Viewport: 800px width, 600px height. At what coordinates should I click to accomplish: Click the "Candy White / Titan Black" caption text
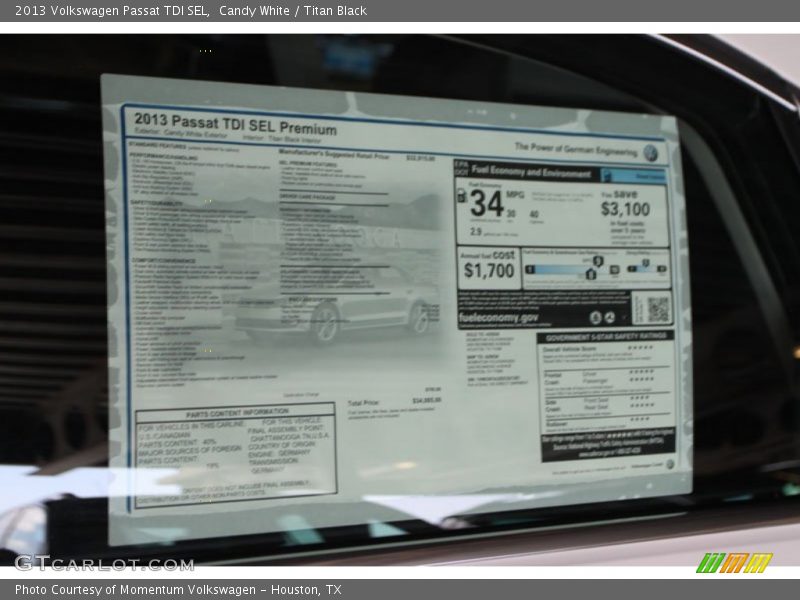pyautogui.click(x=293, y=11)
